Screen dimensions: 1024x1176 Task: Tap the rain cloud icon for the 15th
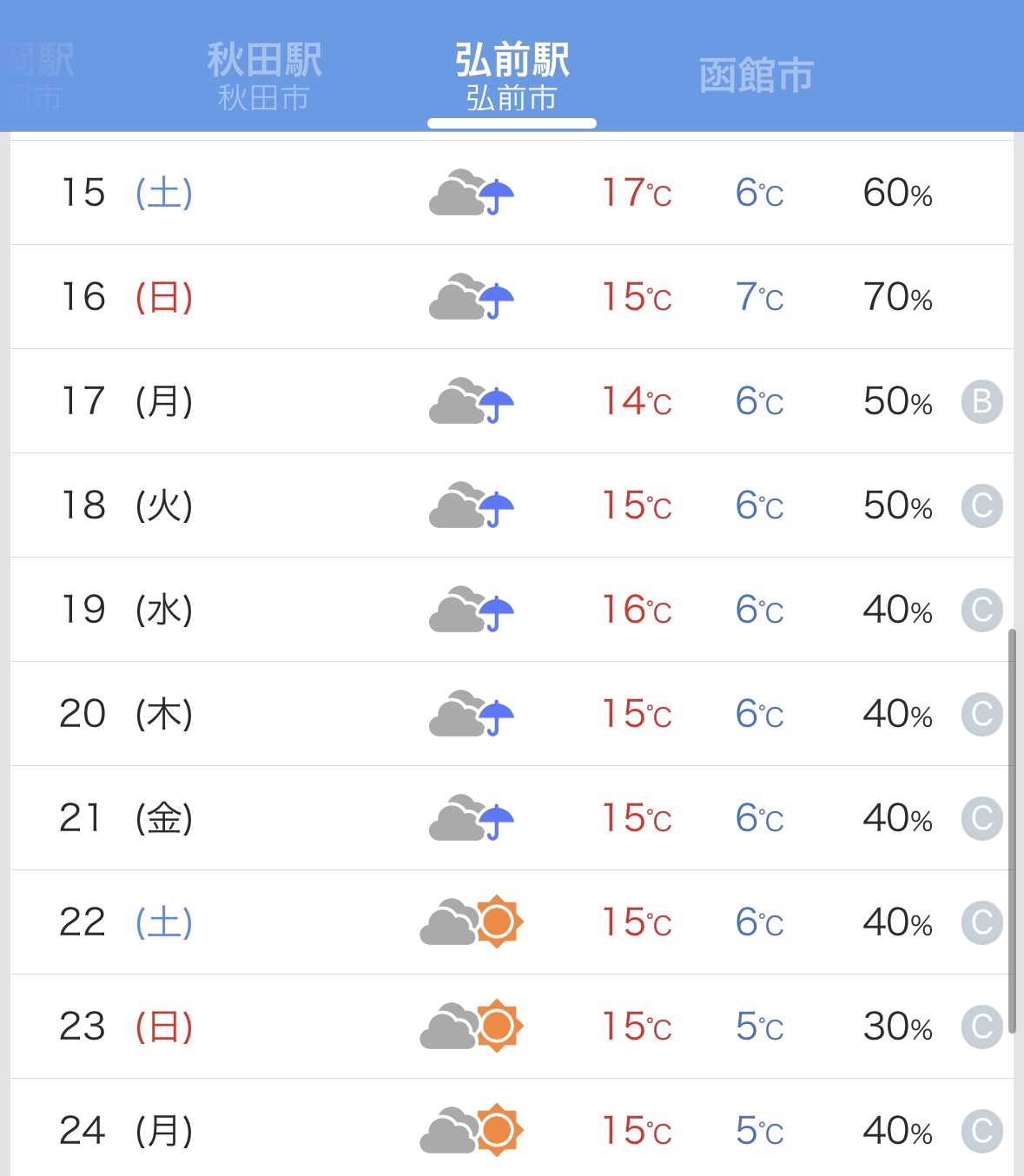point(472,192)
